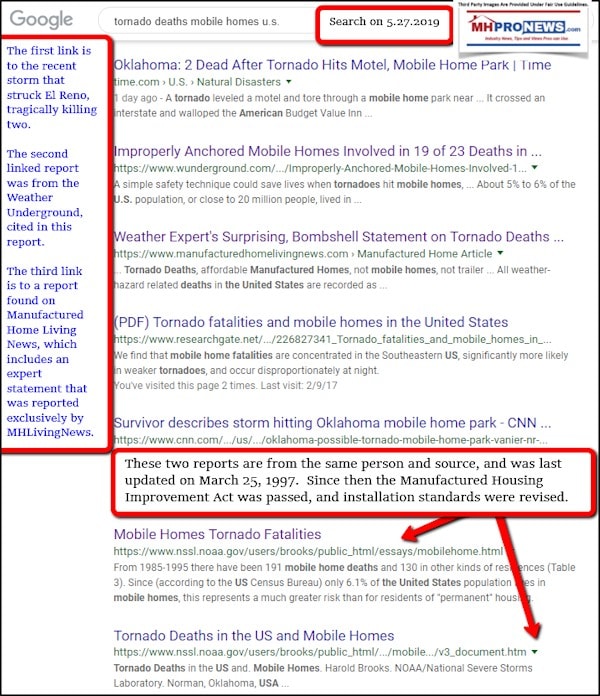
Task: Click the cnn.com URL text
Action: 330,440
